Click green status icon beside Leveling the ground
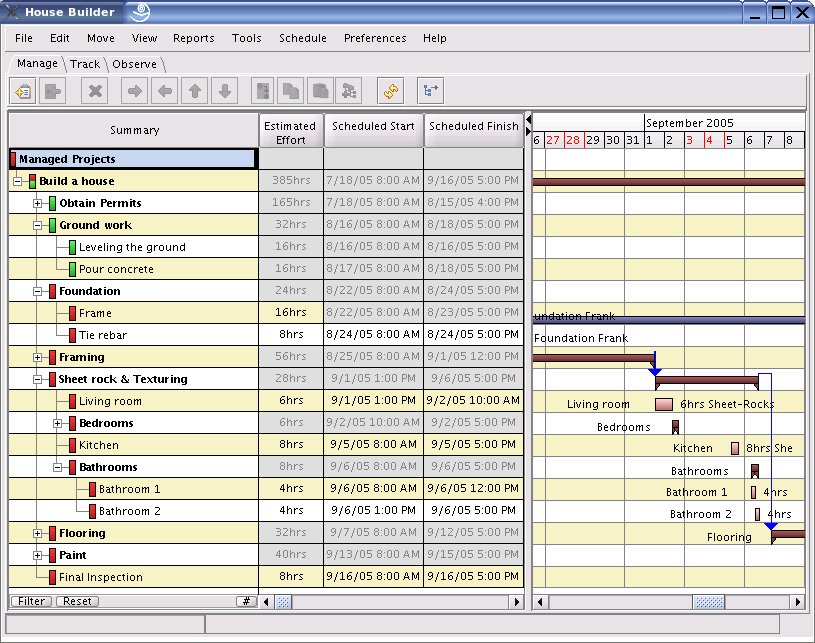Viewport: 815px width, 643px height. tap(72, 247)
